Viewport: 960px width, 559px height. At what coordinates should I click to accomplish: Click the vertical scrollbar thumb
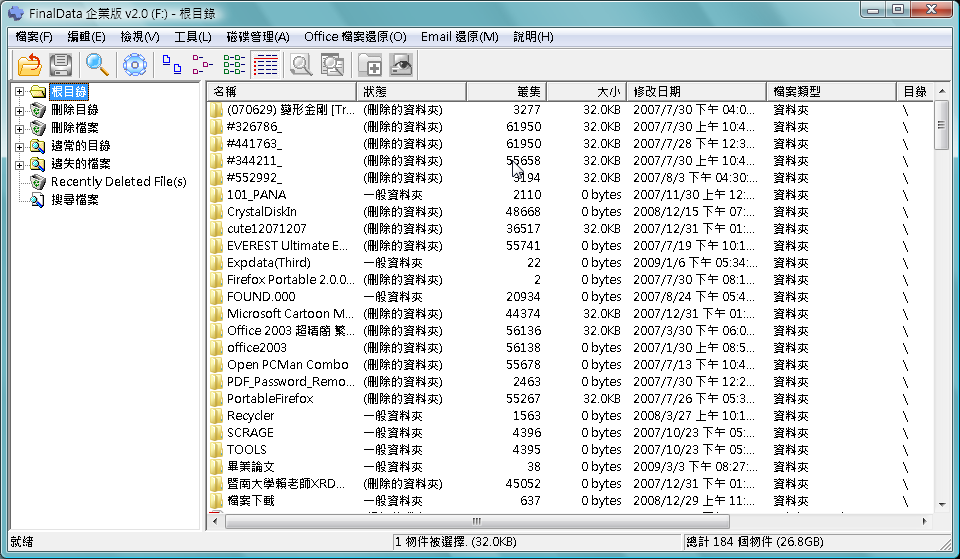(942, 125)
